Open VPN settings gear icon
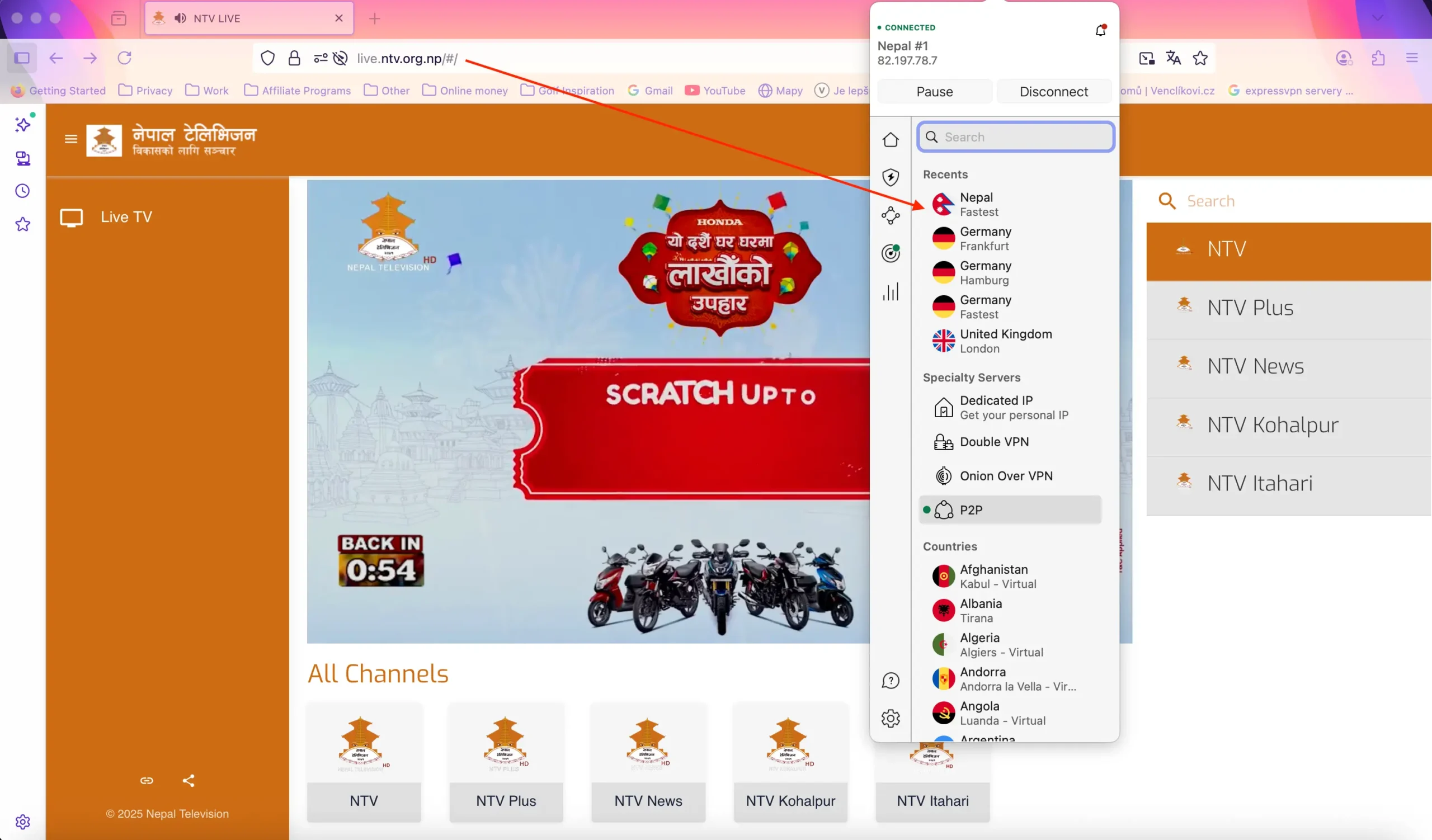Image resolution: width=1432 pixels, height=840 pixels. point(891,719)
